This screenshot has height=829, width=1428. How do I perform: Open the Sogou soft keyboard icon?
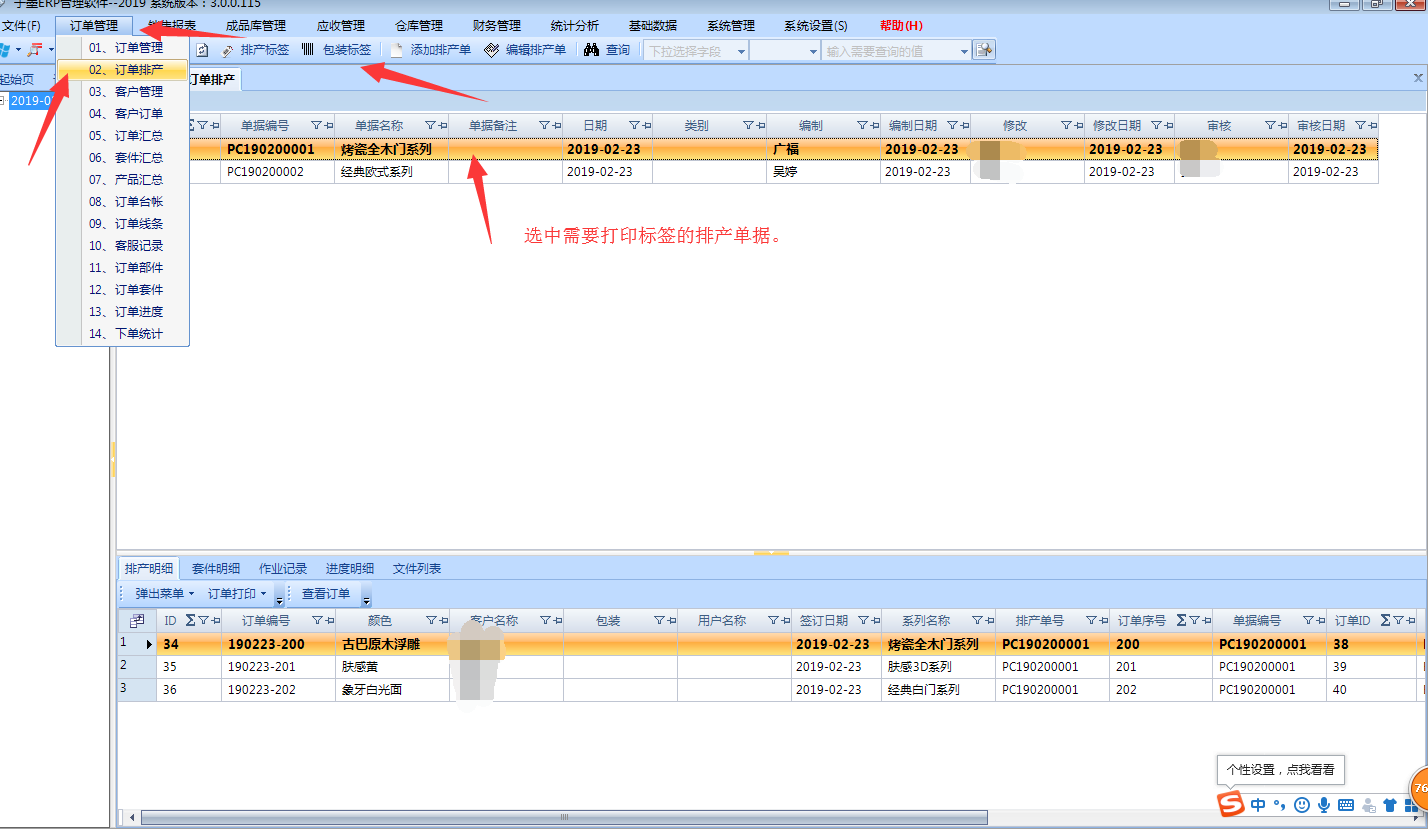pyautogui.click(x=1346, y=805)
